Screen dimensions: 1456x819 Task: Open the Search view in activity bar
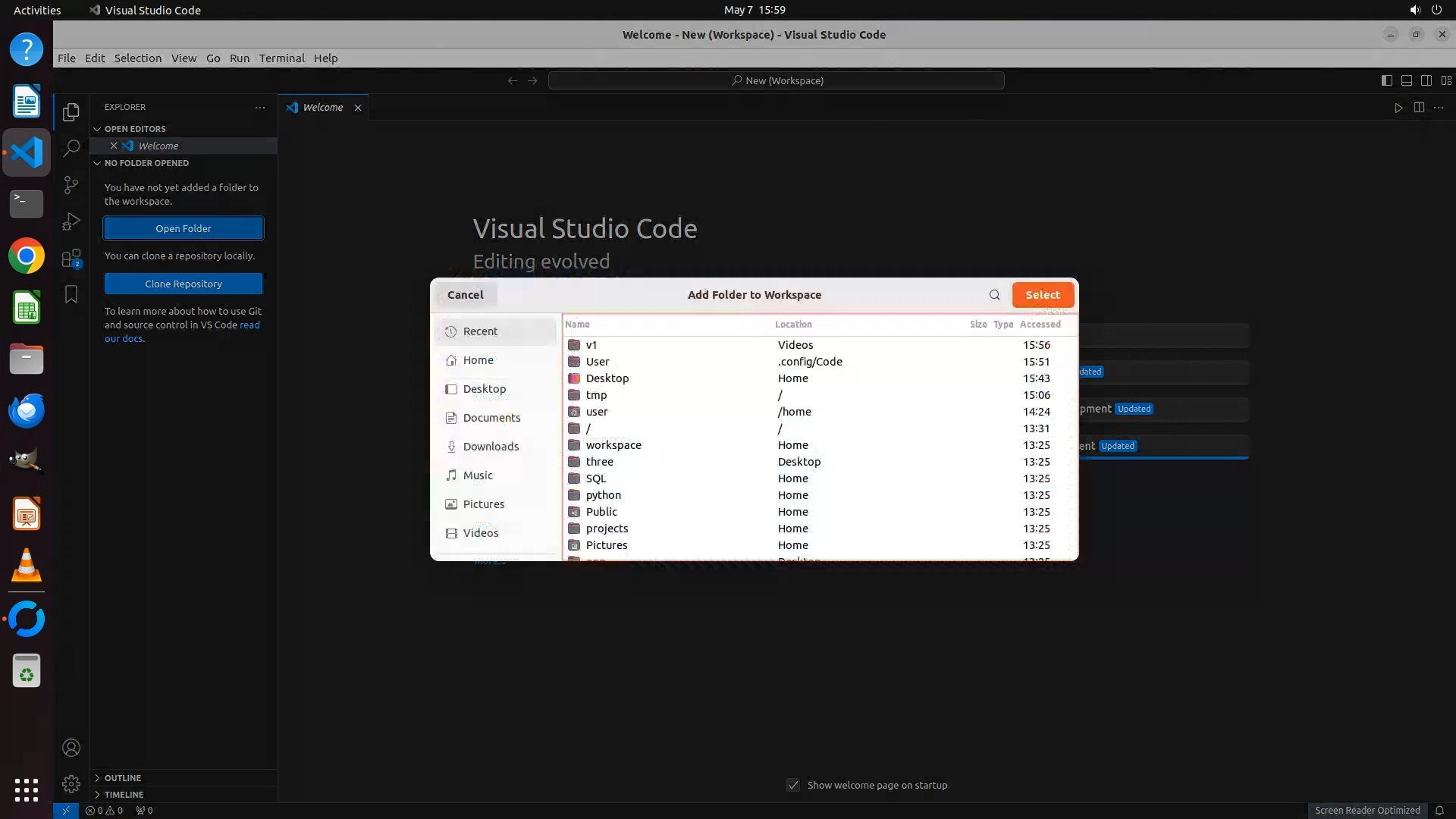(71, 148)
